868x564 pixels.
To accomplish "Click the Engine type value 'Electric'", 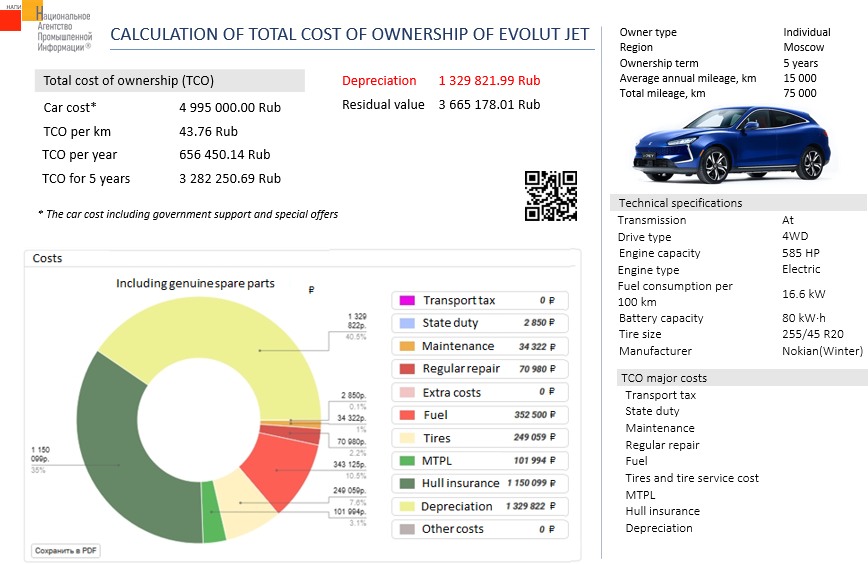I will click(801, 269).
